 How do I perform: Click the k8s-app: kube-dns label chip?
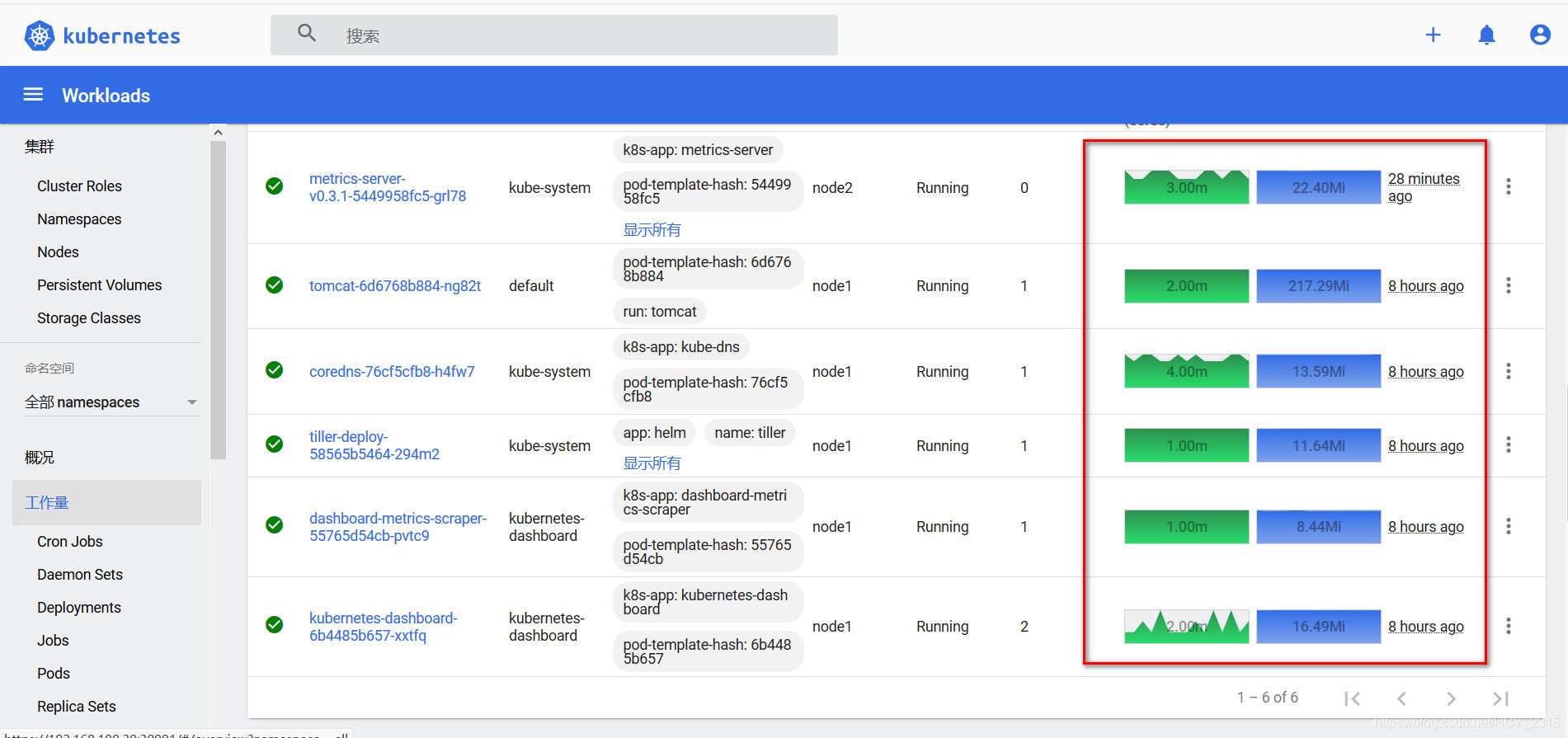[x=681, y=347]
